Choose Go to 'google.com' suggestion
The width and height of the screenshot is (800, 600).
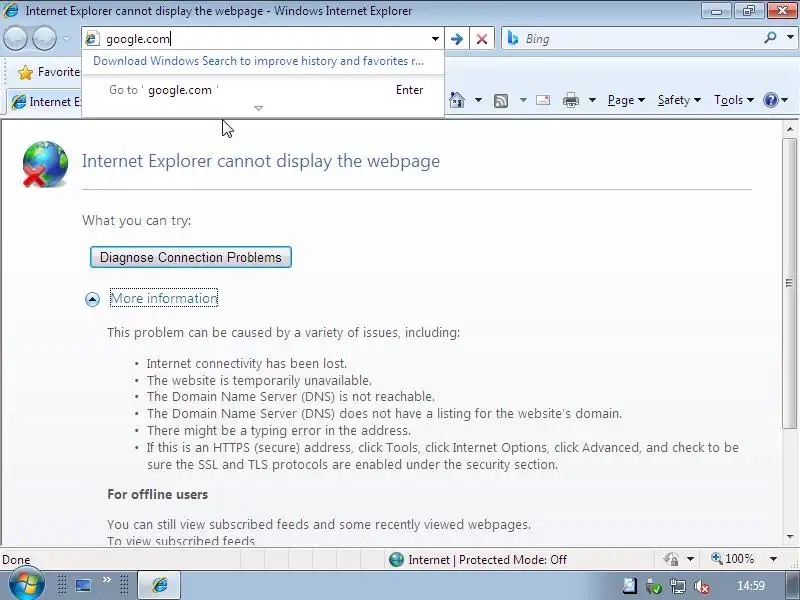263,90
